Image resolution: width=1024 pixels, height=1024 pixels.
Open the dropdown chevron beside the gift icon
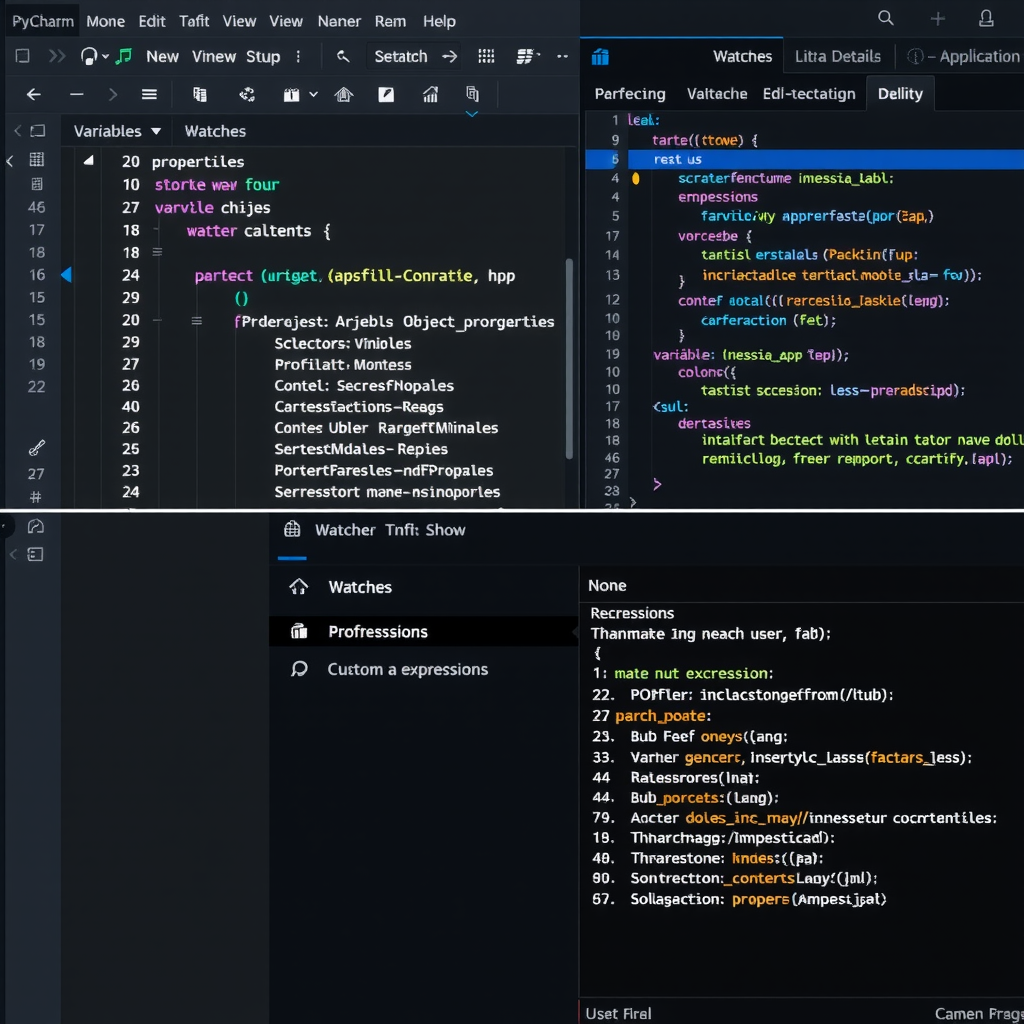(311, 95)
